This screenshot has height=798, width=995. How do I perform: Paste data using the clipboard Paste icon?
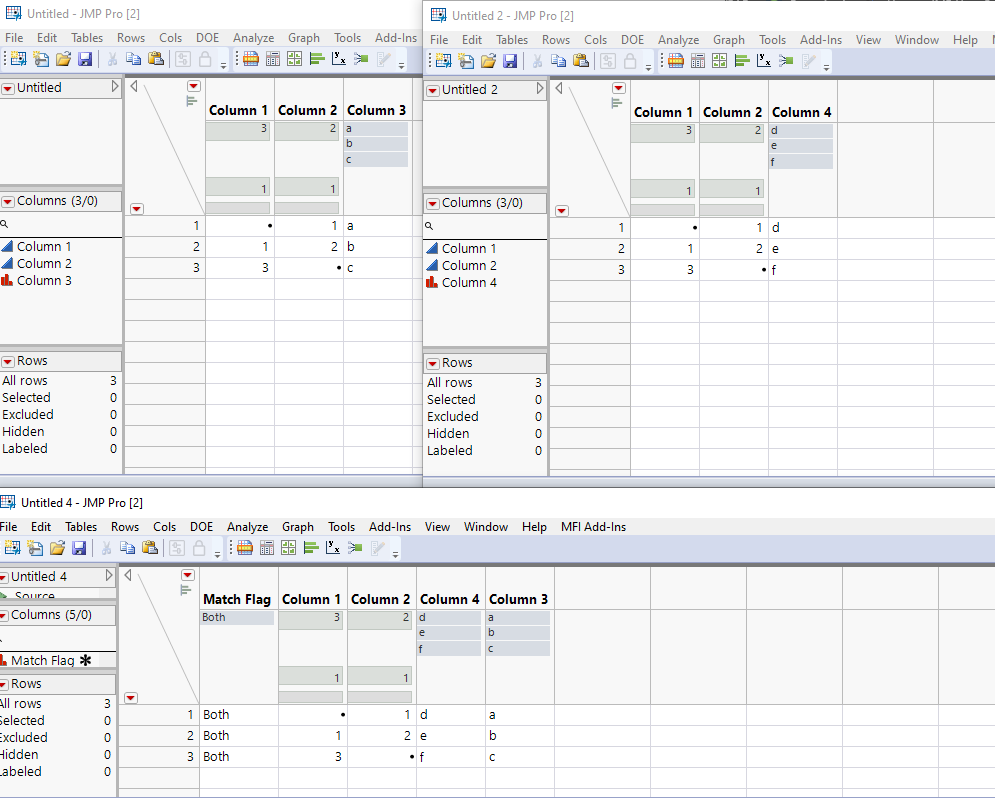click(148, 547)
